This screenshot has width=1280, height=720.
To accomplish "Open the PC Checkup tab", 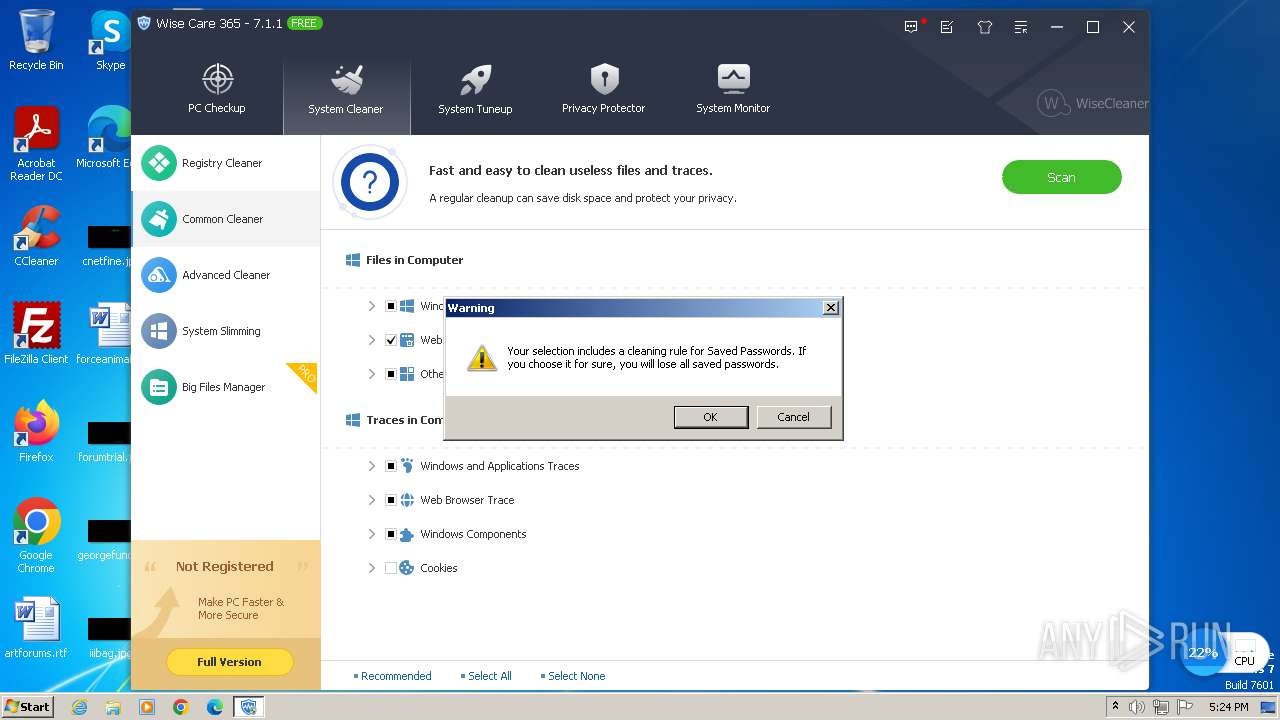I will coord(217,90).
